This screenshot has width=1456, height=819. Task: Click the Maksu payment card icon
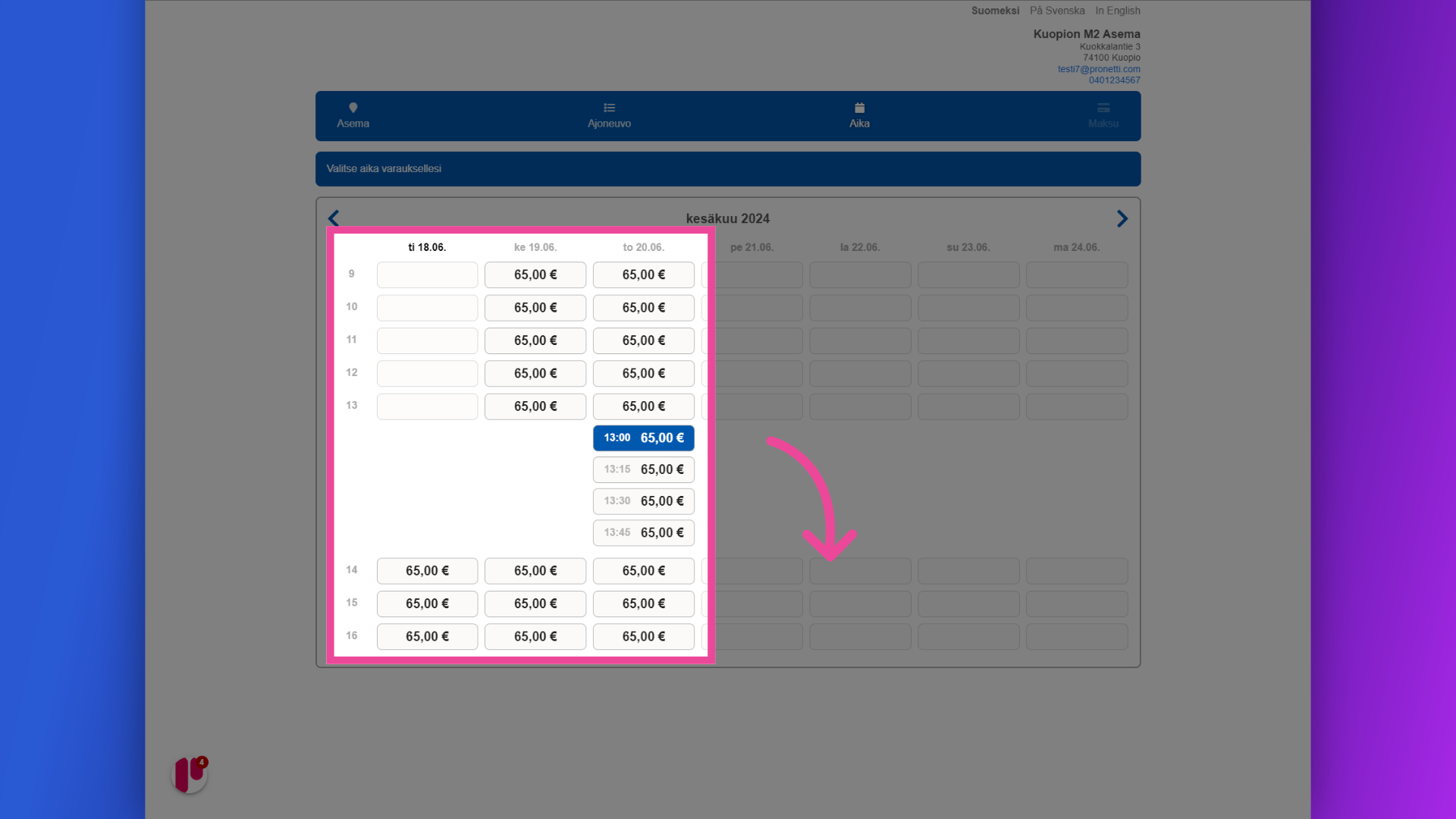pos(1103,108)
